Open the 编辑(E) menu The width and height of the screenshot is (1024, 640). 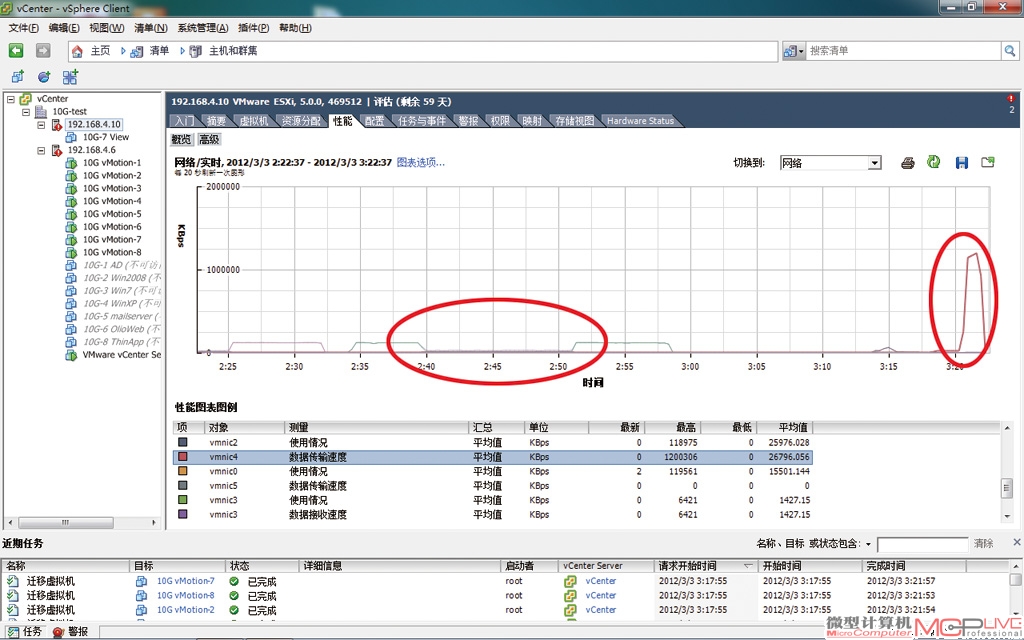(64, 28)
